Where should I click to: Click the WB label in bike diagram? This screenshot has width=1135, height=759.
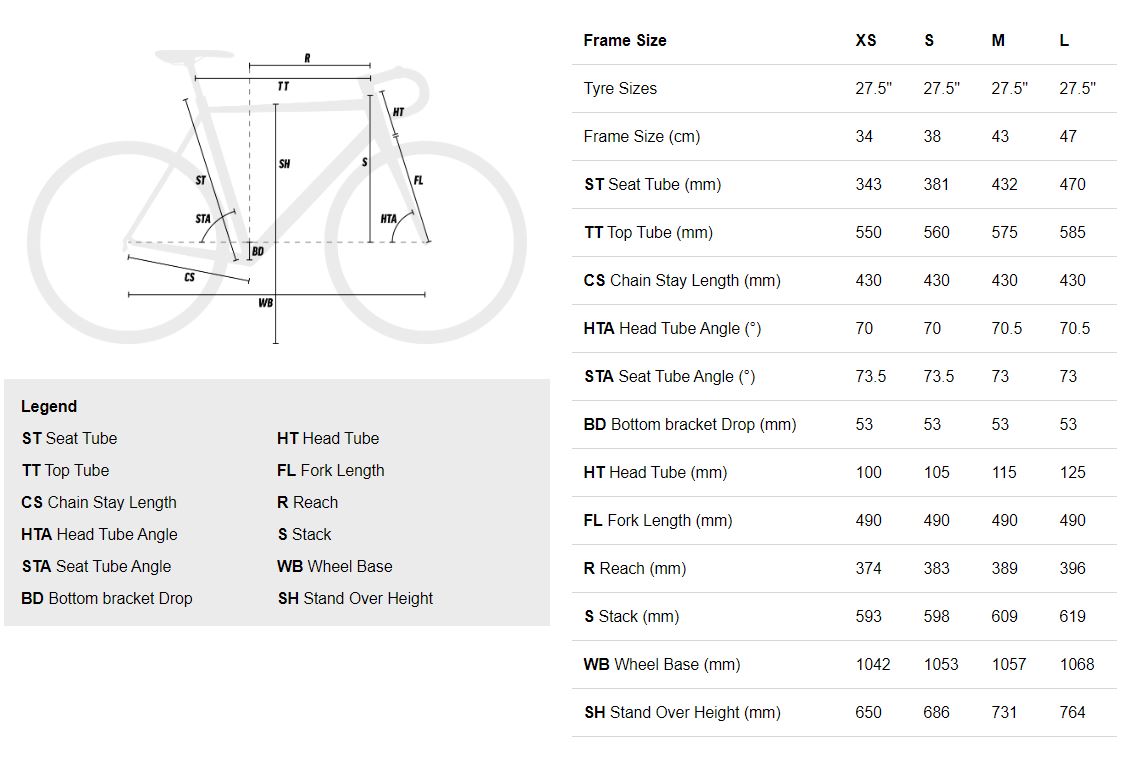pos(266,302)
